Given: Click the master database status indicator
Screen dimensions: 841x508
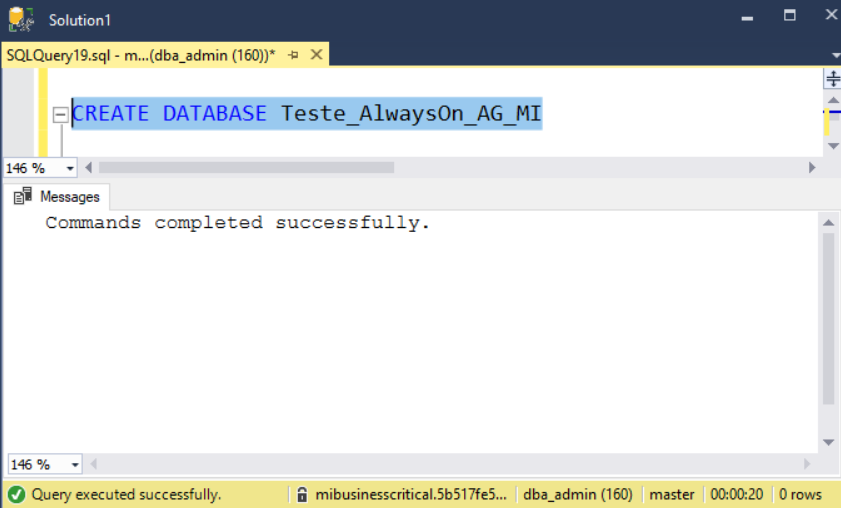Looking at the screenshot, I should [671, 494].
